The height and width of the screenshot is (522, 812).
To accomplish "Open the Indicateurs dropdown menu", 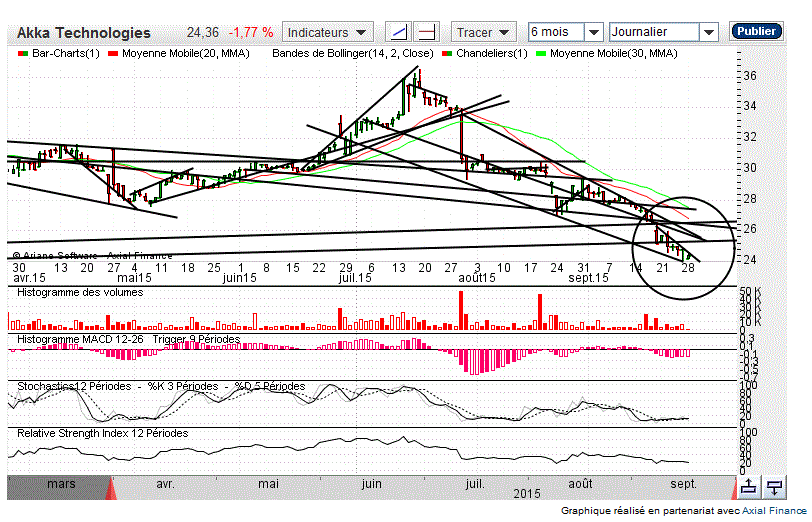I will click(328, 32).
